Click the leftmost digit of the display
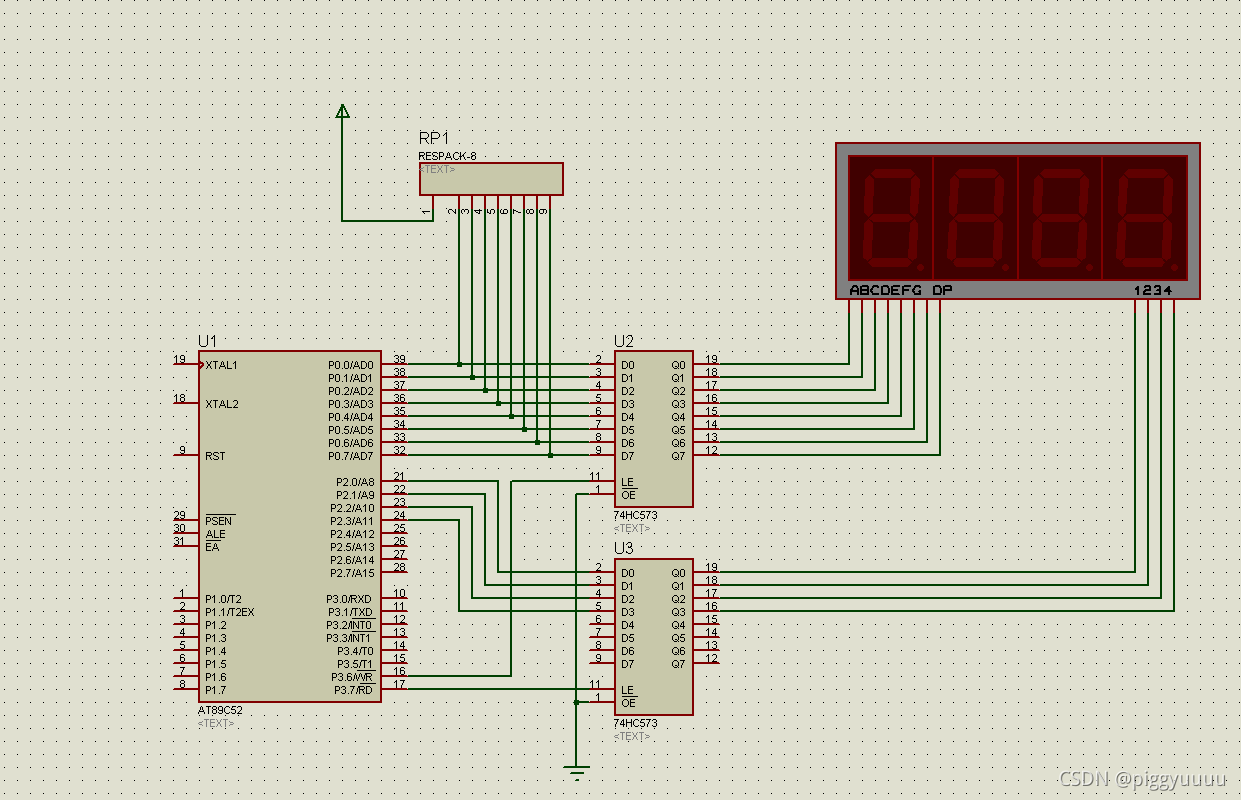This screenshot has width=1241, height=800. coord(890,218)
